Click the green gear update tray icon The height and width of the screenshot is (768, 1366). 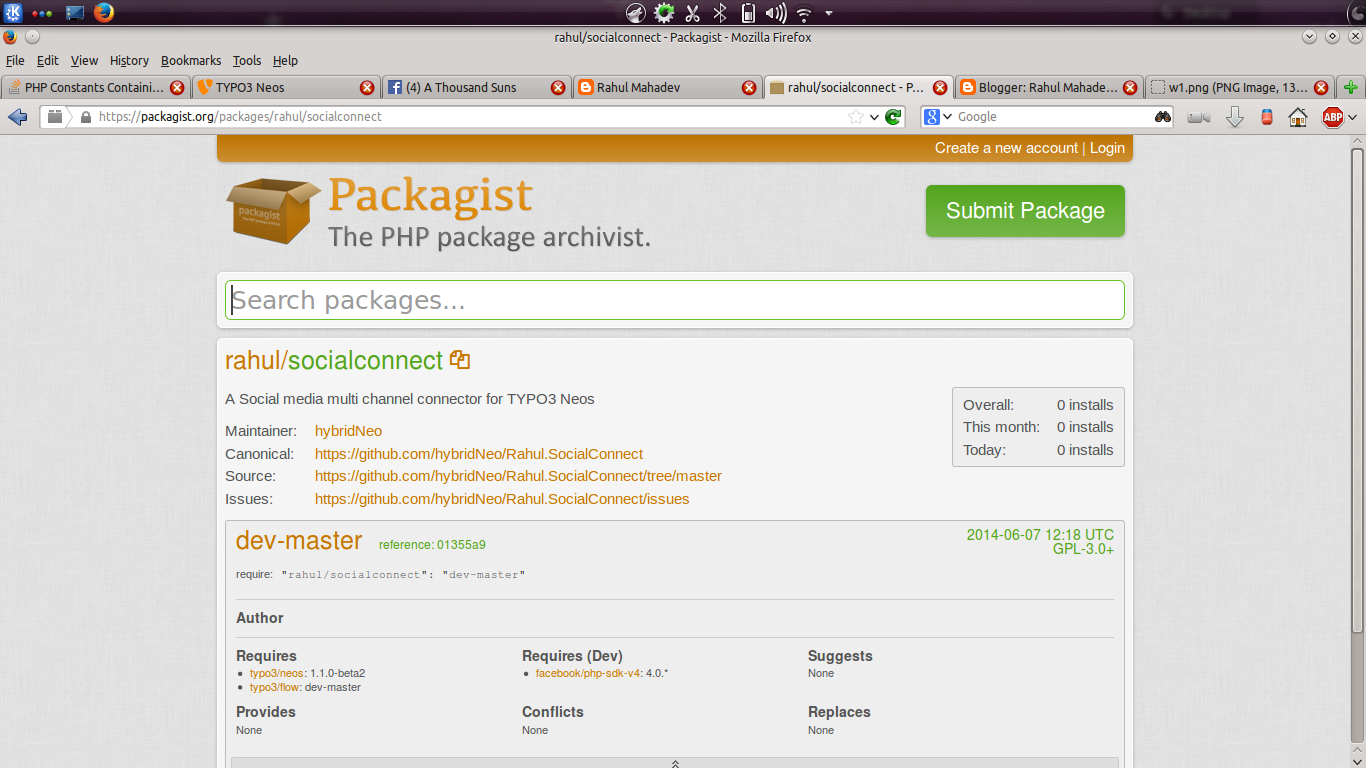point(664,13)
